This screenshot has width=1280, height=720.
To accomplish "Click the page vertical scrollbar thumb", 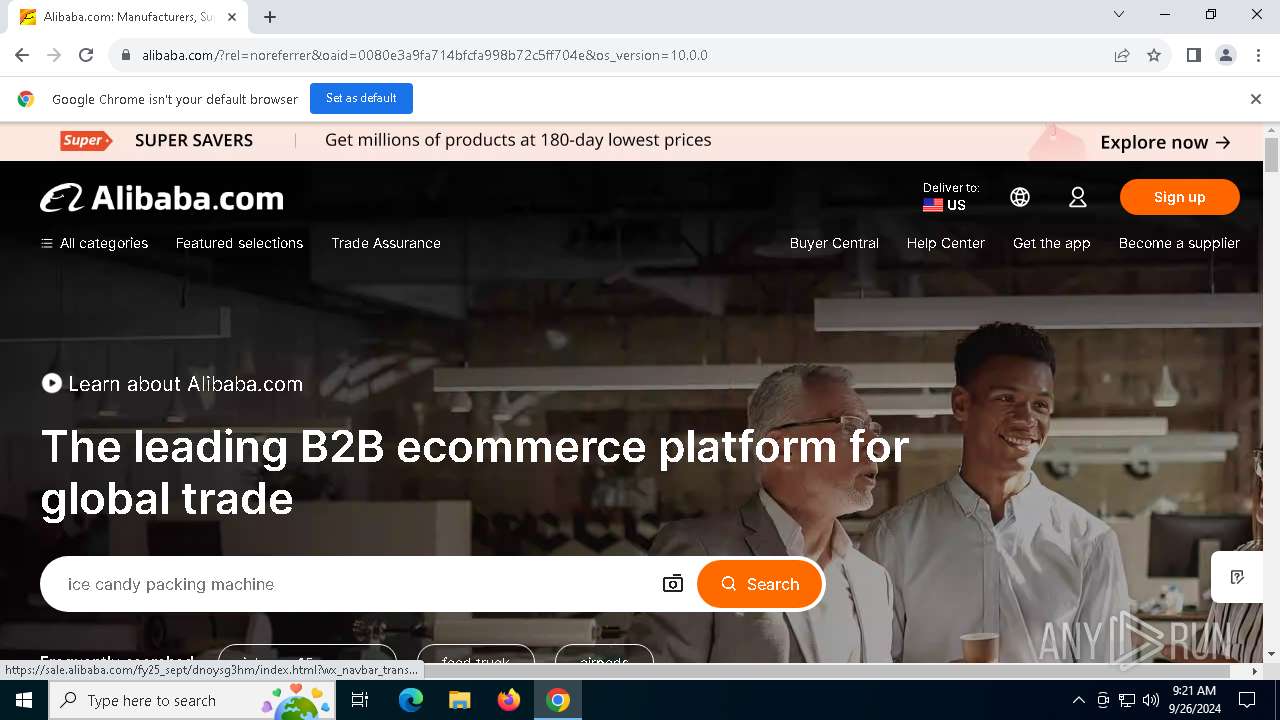I will coord(1271,155).
